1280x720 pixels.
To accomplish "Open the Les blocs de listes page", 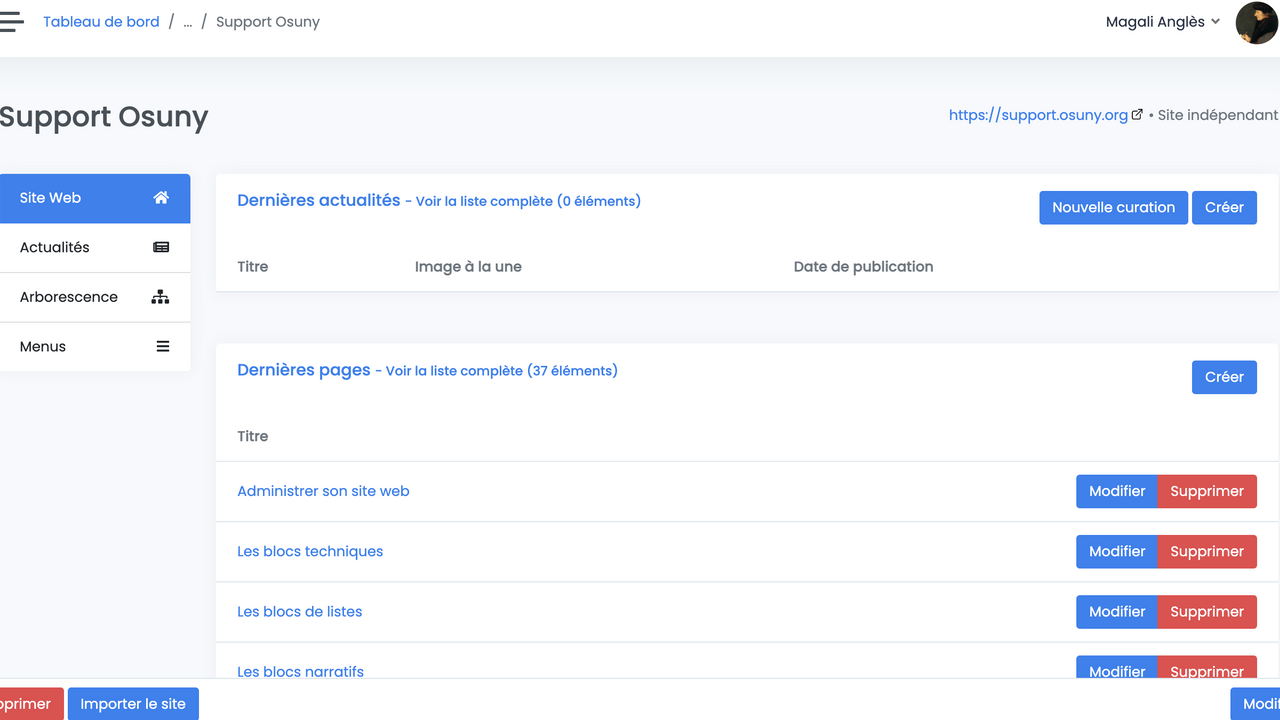I will tap(299, 611).
